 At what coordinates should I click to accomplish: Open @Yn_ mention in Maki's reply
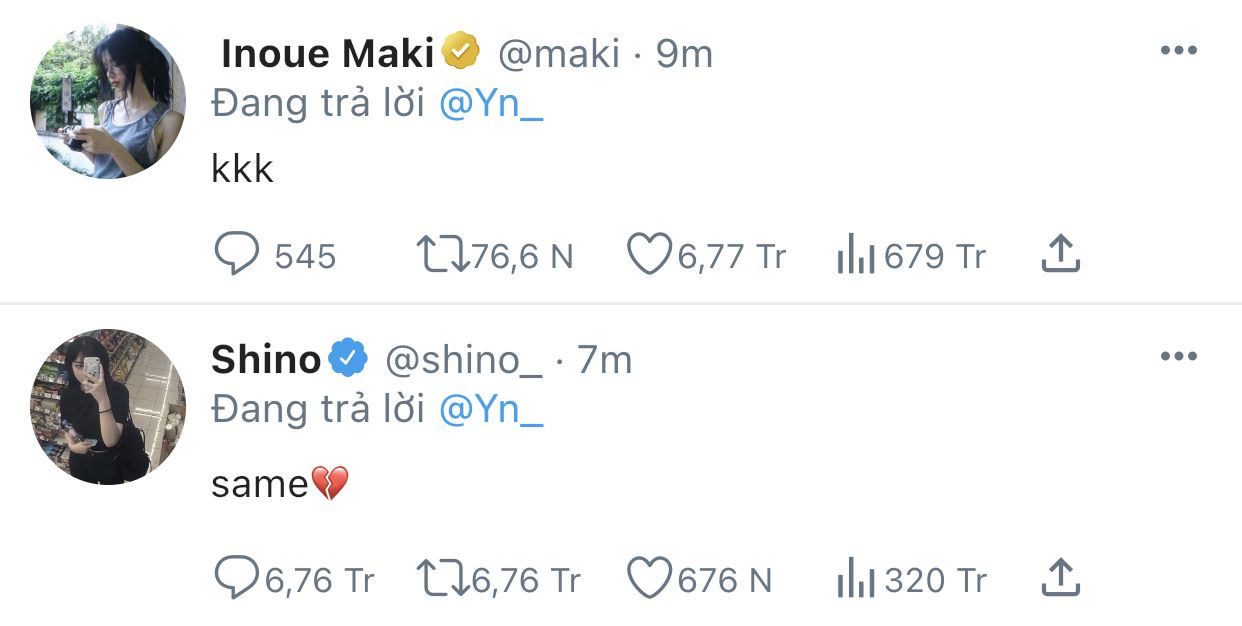[491, 104]
